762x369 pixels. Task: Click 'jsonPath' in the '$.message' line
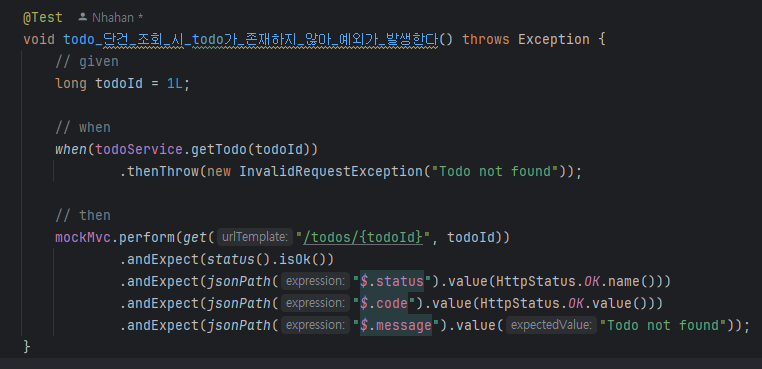tap(239, 325)
